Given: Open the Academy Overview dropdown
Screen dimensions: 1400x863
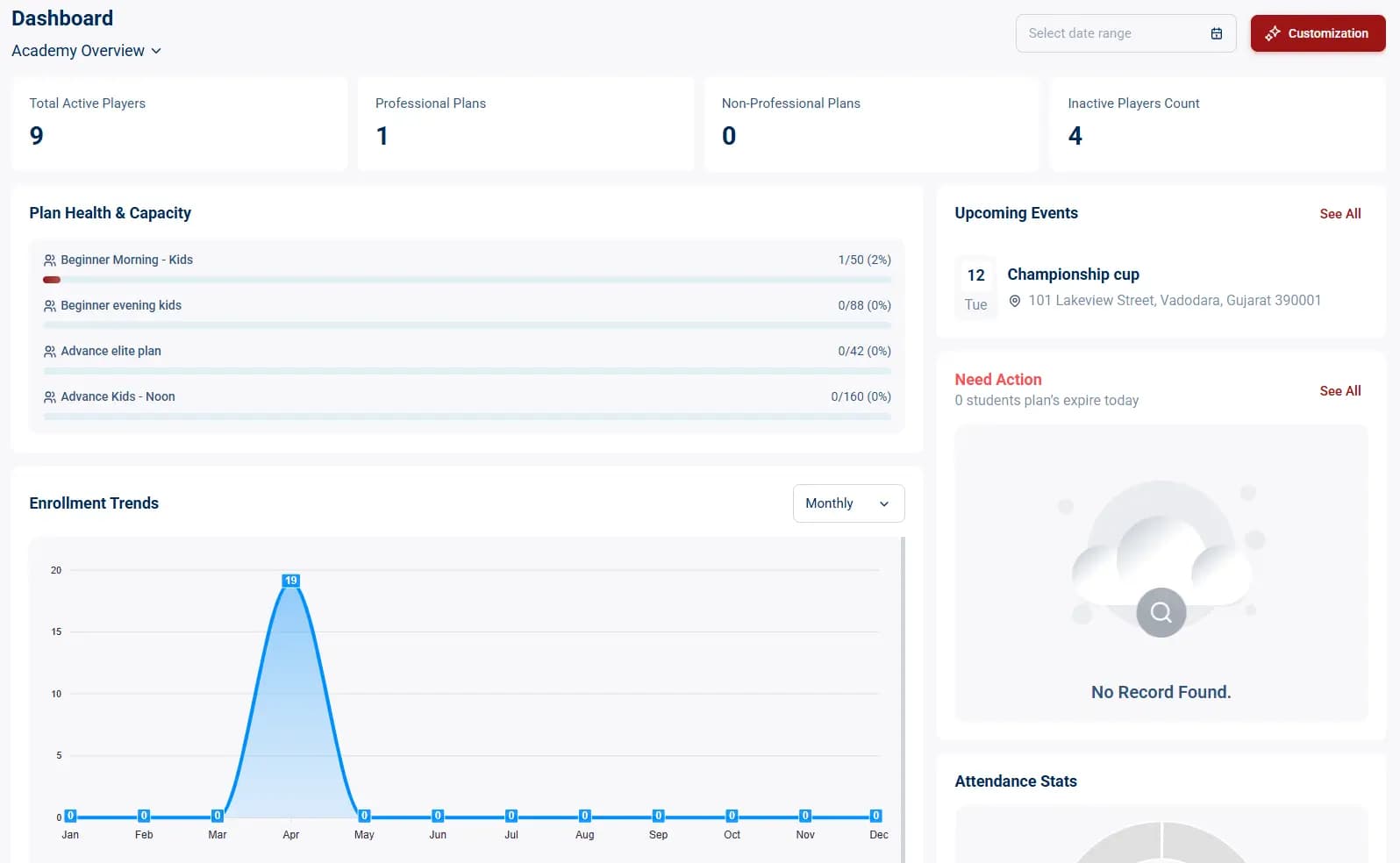Looking at the screenshot, I should point(86,51).
